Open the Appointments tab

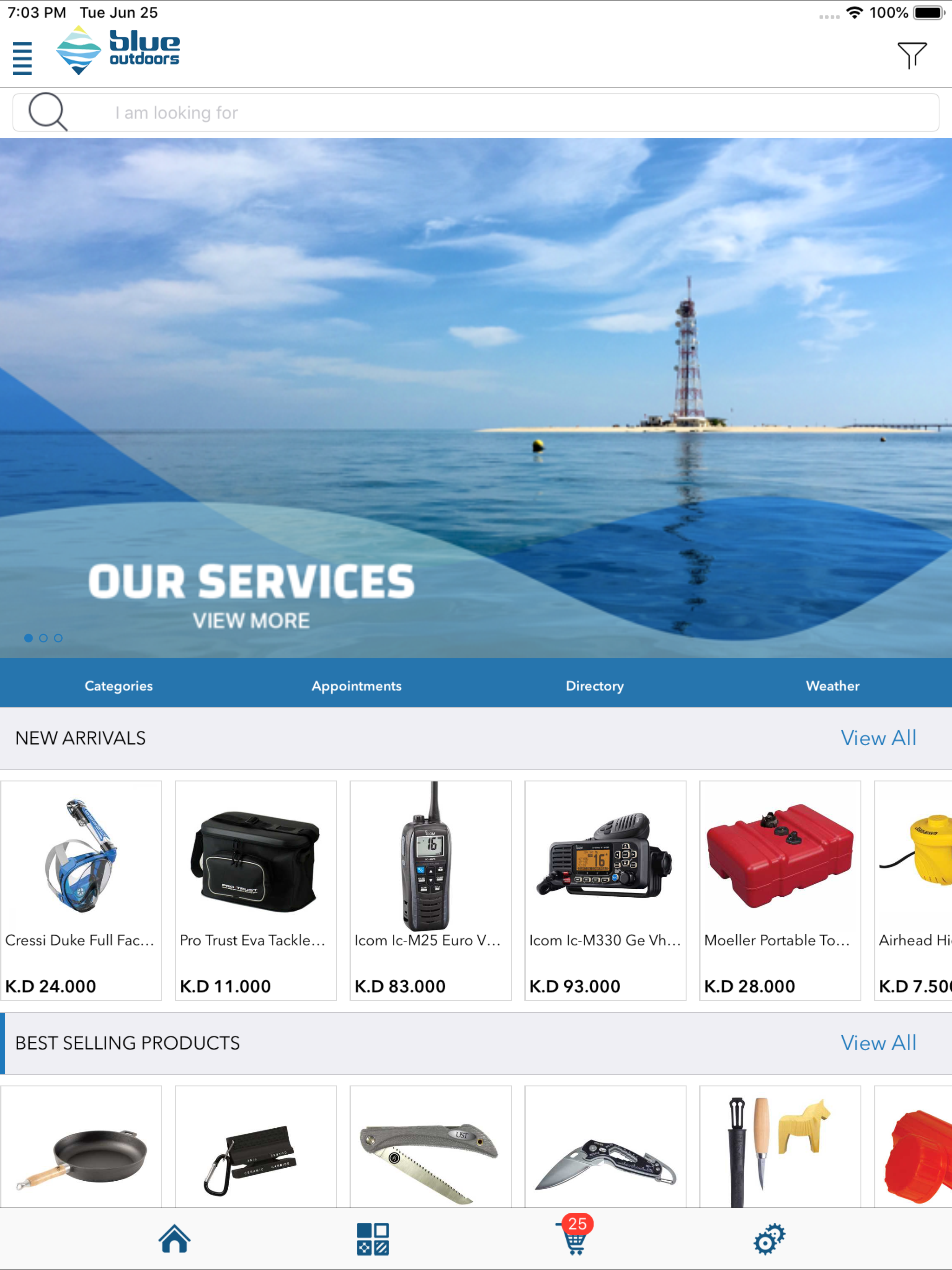tap(357, 686)
